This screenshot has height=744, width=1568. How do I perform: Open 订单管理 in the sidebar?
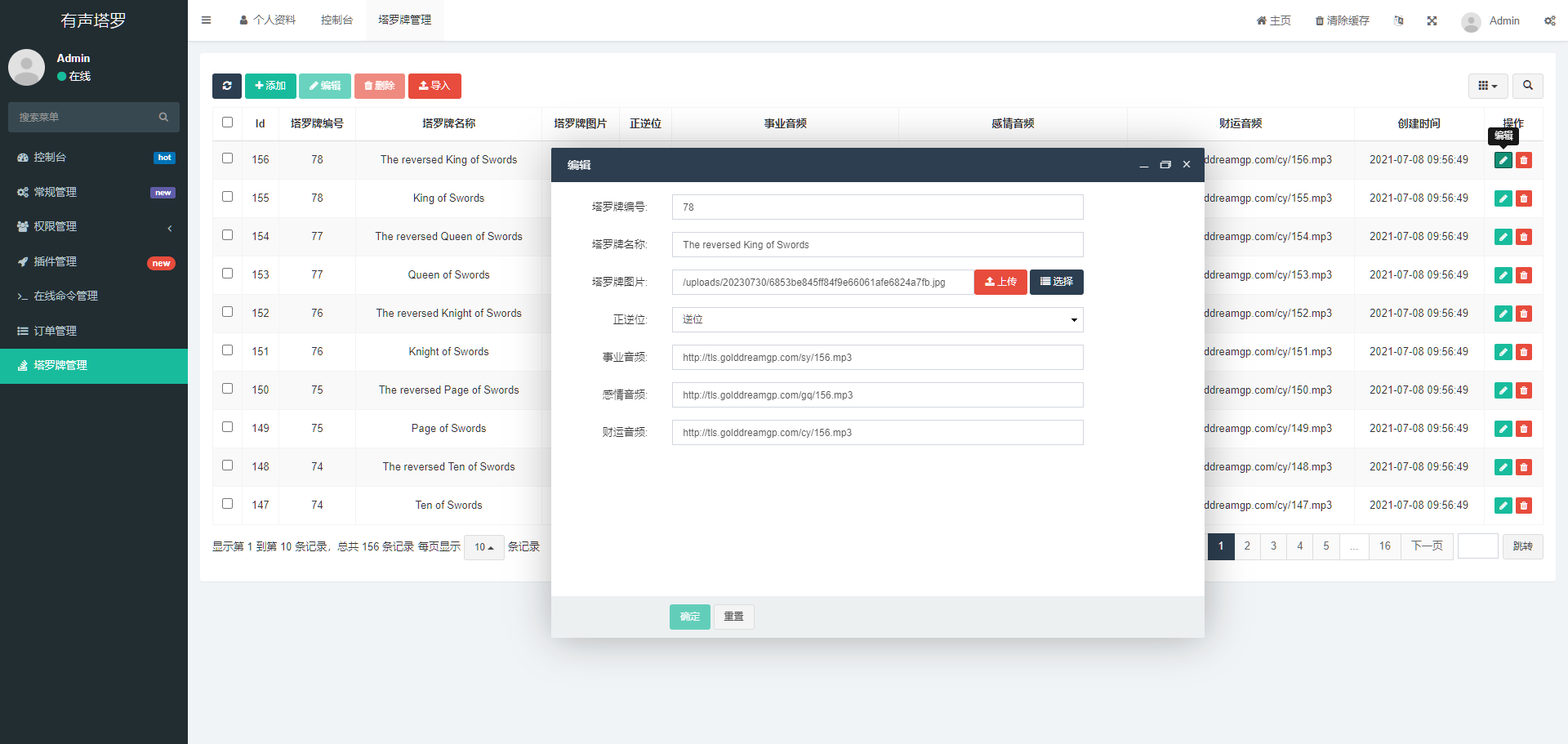tap(94, 331)
